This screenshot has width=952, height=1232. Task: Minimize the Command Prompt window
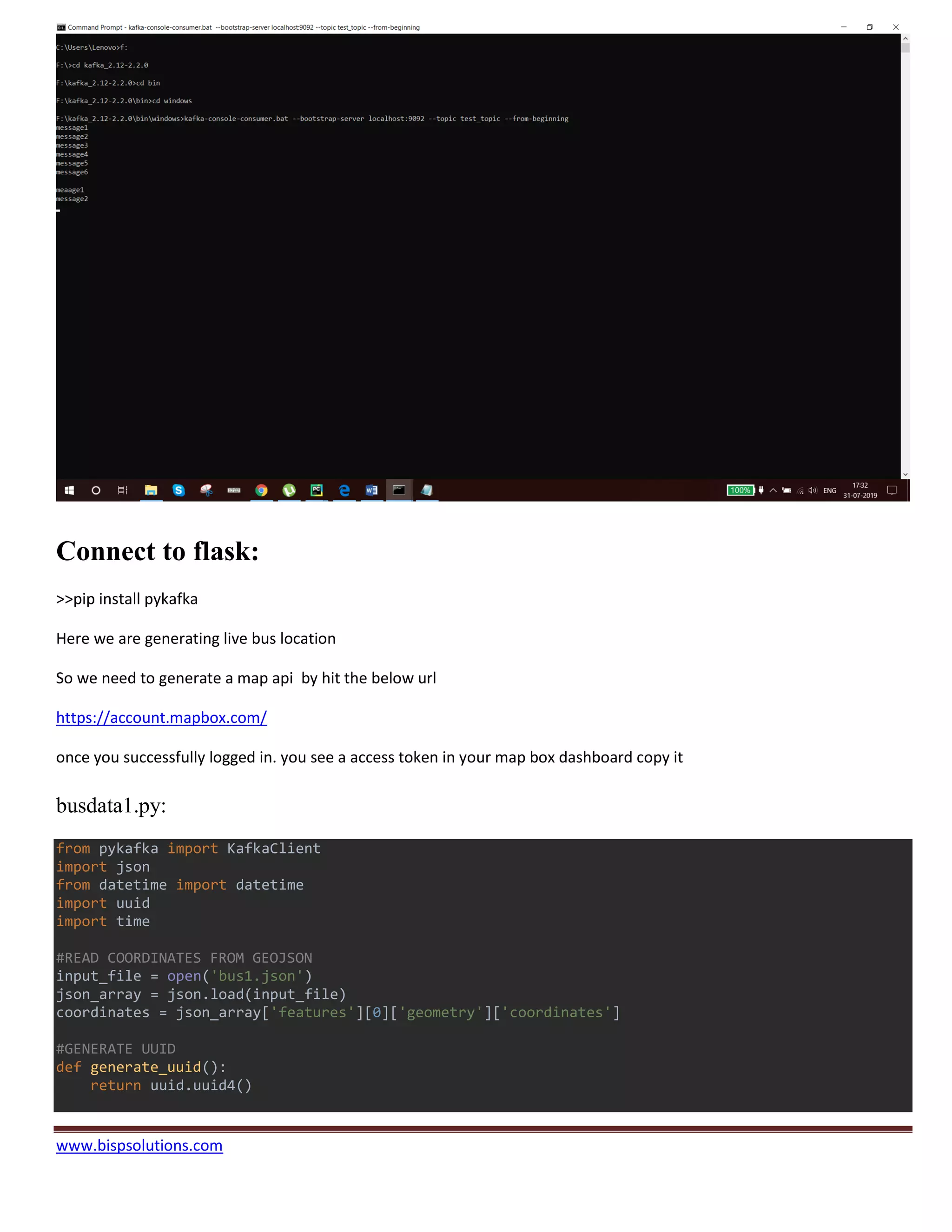click(844, 27)
